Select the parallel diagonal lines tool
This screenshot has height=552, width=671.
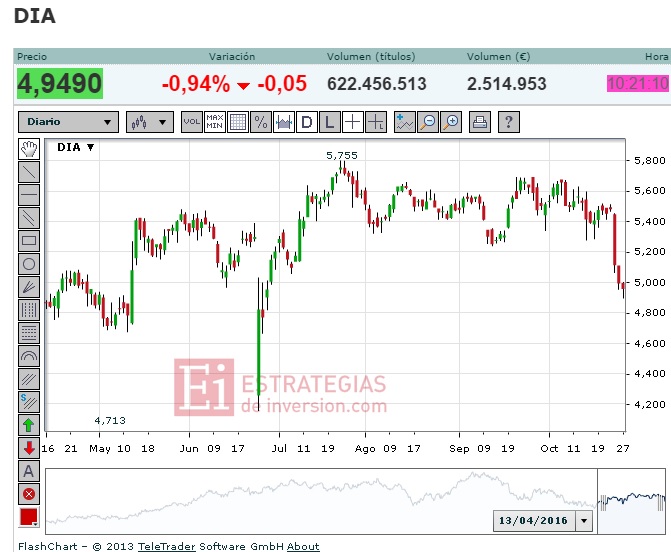(29, 218)
